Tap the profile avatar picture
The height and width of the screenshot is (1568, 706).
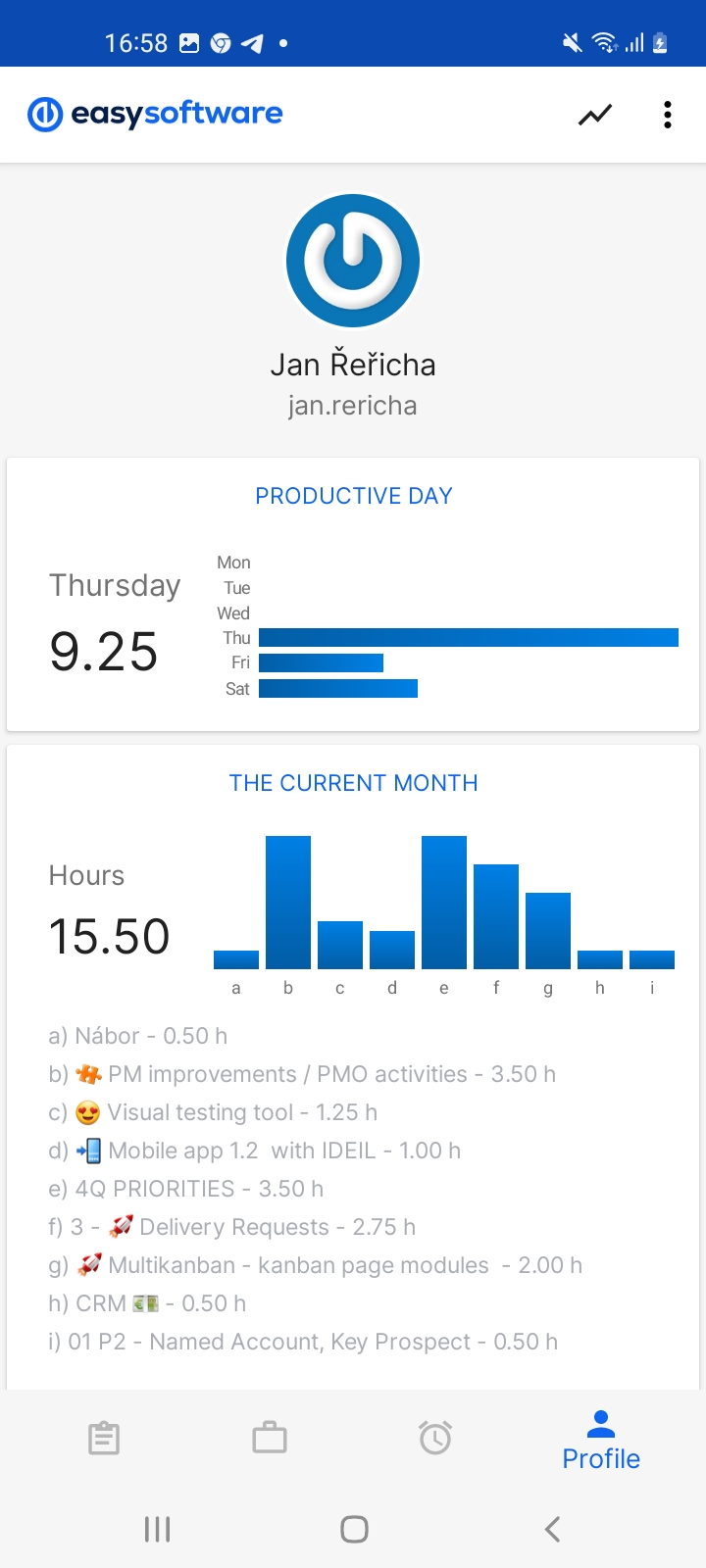353,261
